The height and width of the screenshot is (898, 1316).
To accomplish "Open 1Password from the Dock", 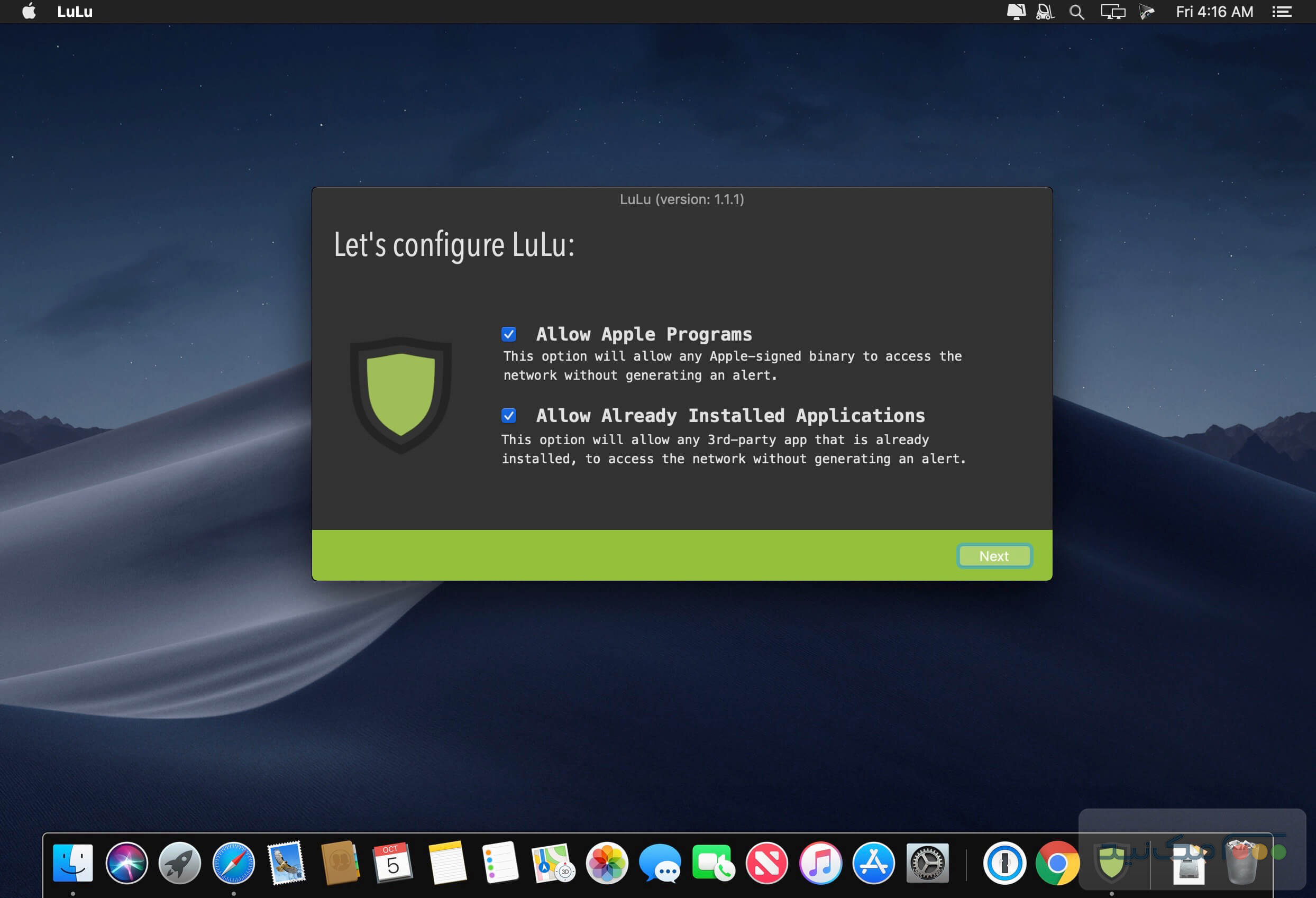I will (1004, 863).
